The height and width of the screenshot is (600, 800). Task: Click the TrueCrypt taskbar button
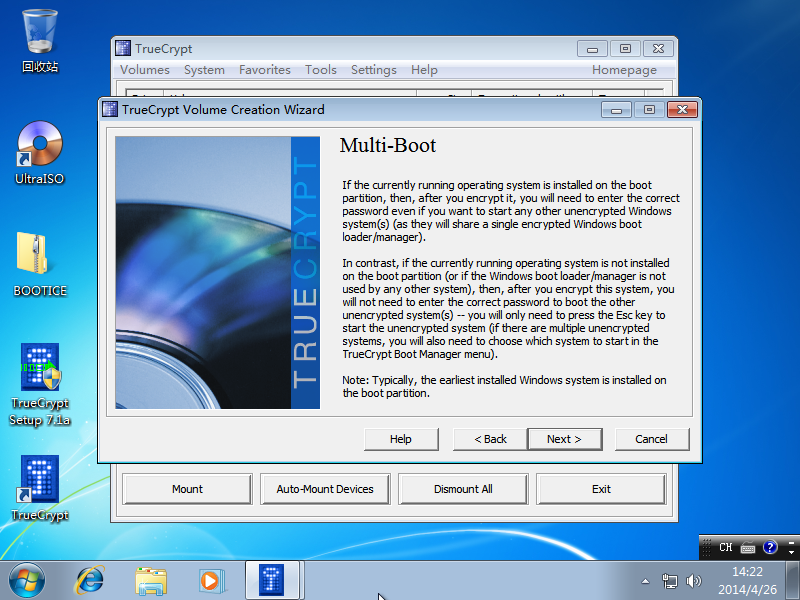pos(272,580)
